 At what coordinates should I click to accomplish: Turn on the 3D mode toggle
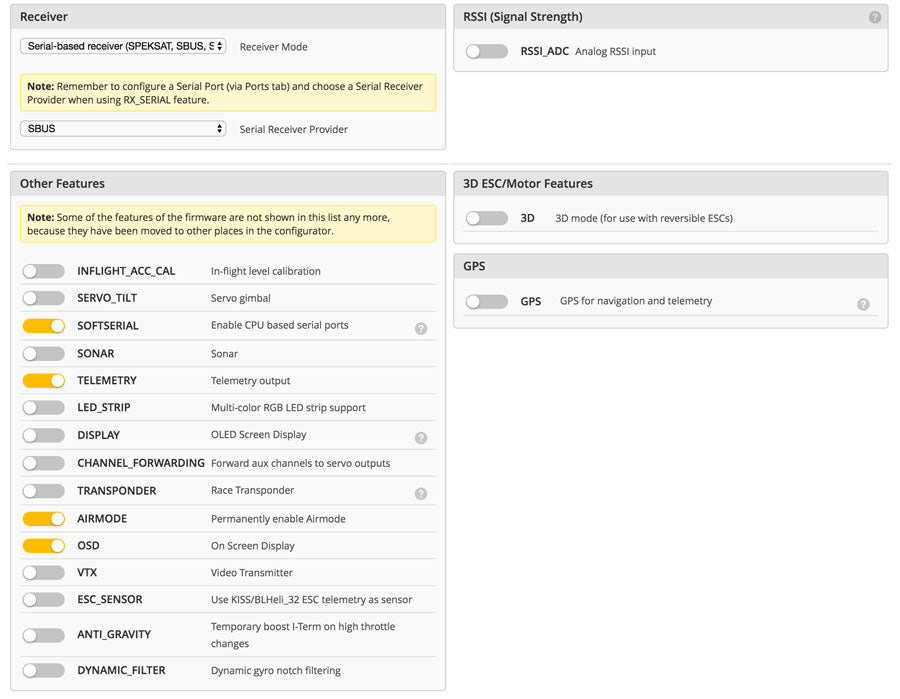pos(487,218)
